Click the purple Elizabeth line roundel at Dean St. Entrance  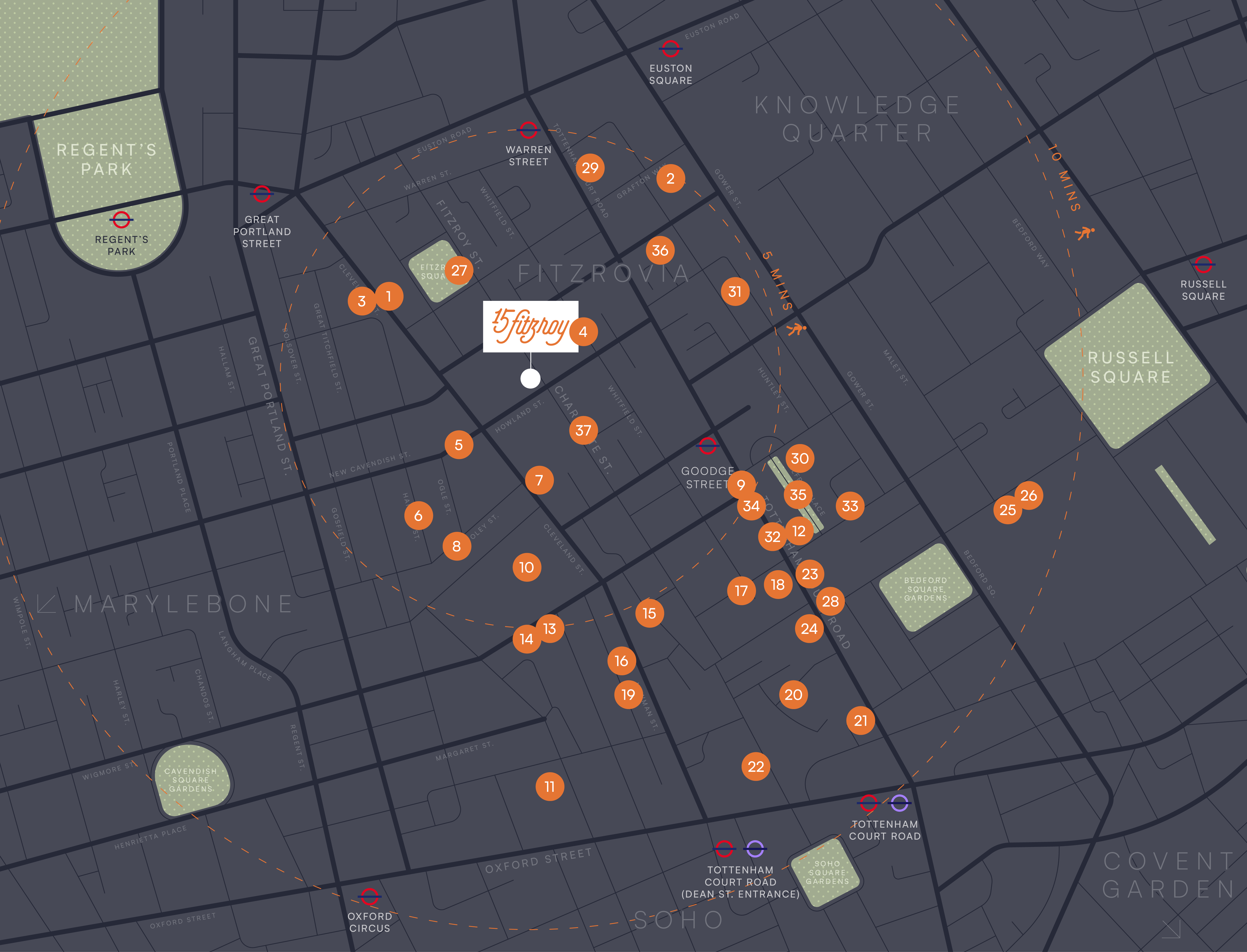[755, 849]
